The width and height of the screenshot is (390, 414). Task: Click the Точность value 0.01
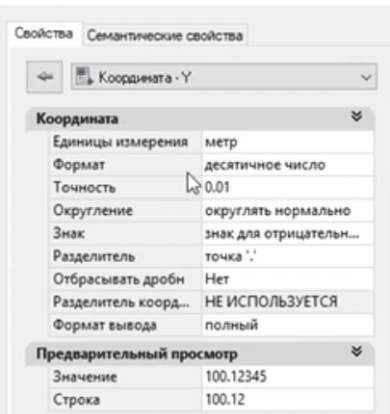tap(287, 188)
